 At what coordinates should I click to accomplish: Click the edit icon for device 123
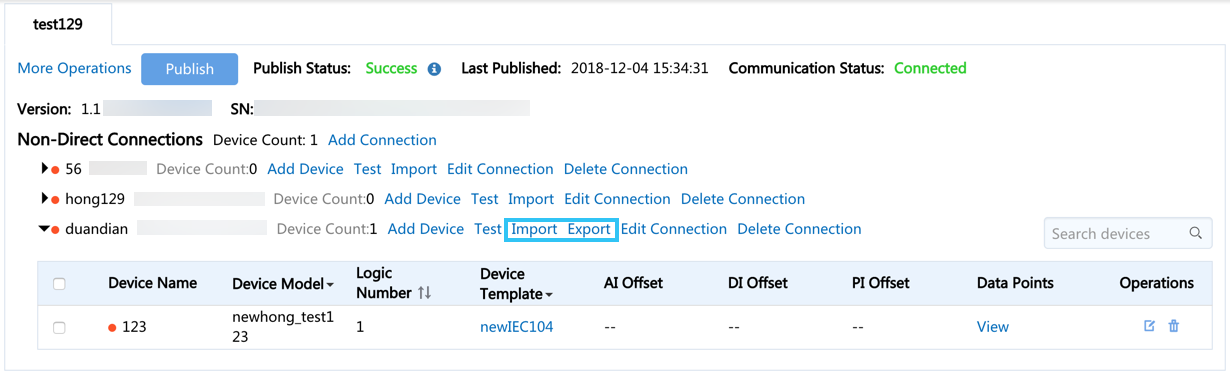[1149, 326]
